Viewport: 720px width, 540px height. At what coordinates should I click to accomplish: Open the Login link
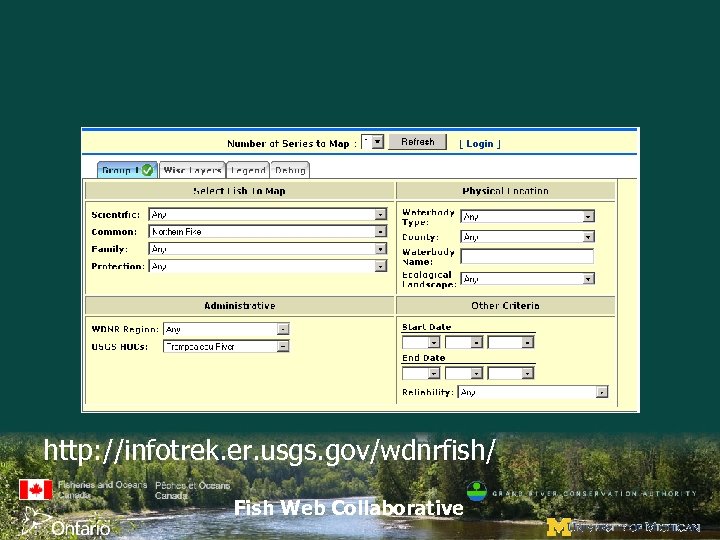pyautogui.click(x=479, y=144)
